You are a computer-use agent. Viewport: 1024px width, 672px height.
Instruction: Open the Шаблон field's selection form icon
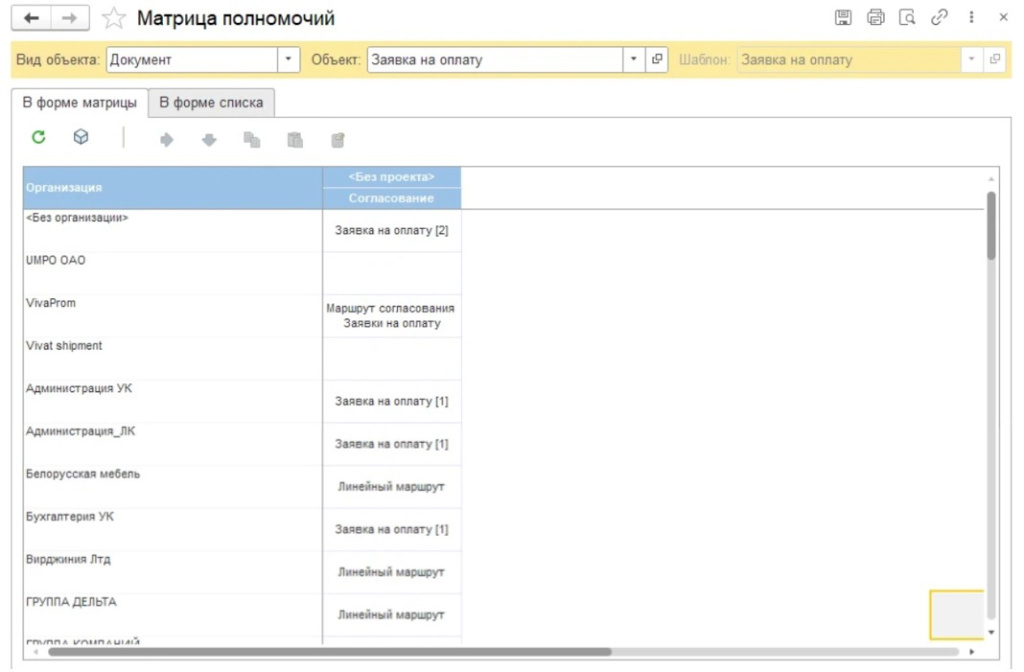click(x=995, y=59)
